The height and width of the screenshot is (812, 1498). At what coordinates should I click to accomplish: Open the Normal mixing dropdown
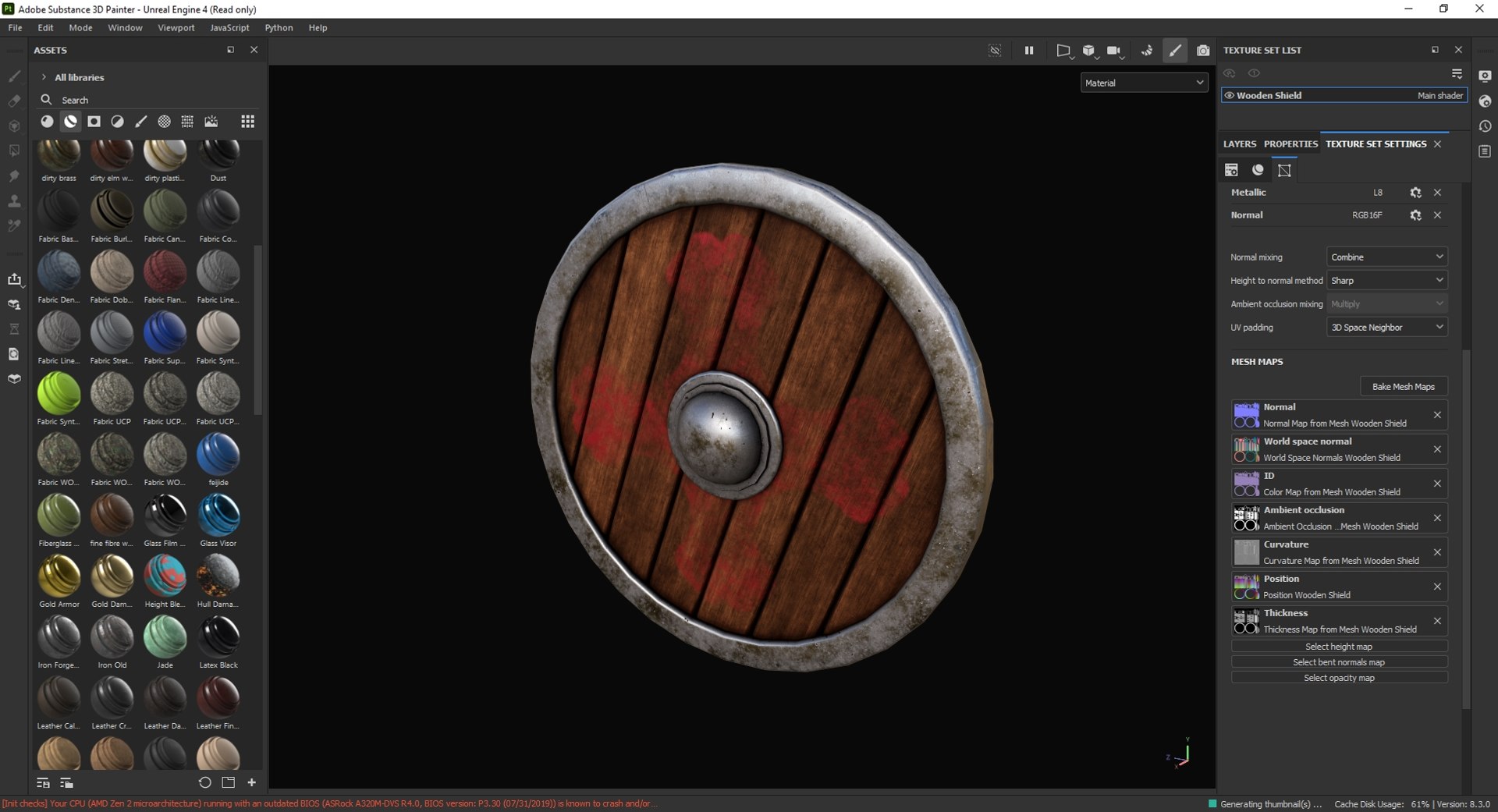[x=1387, y=257]
